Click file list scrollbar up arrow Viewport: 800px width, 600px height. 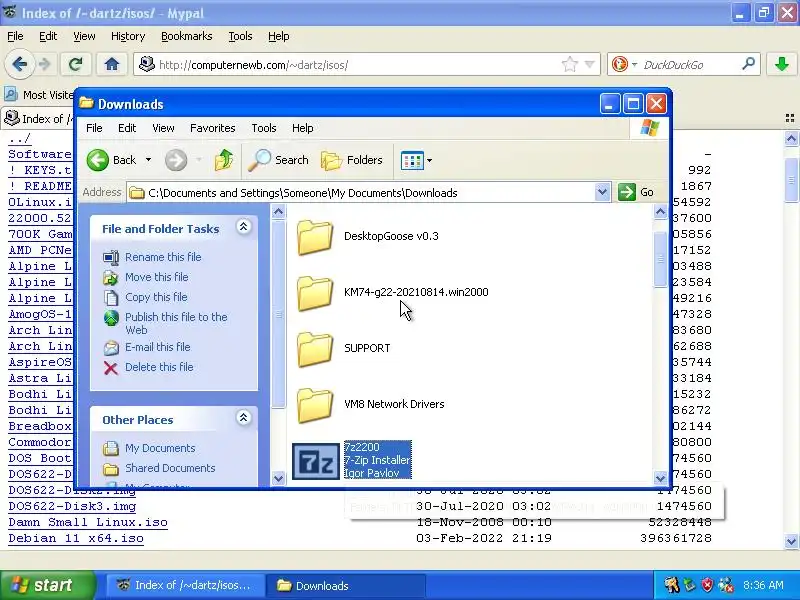pyautogui.click(x=660, y=212)
